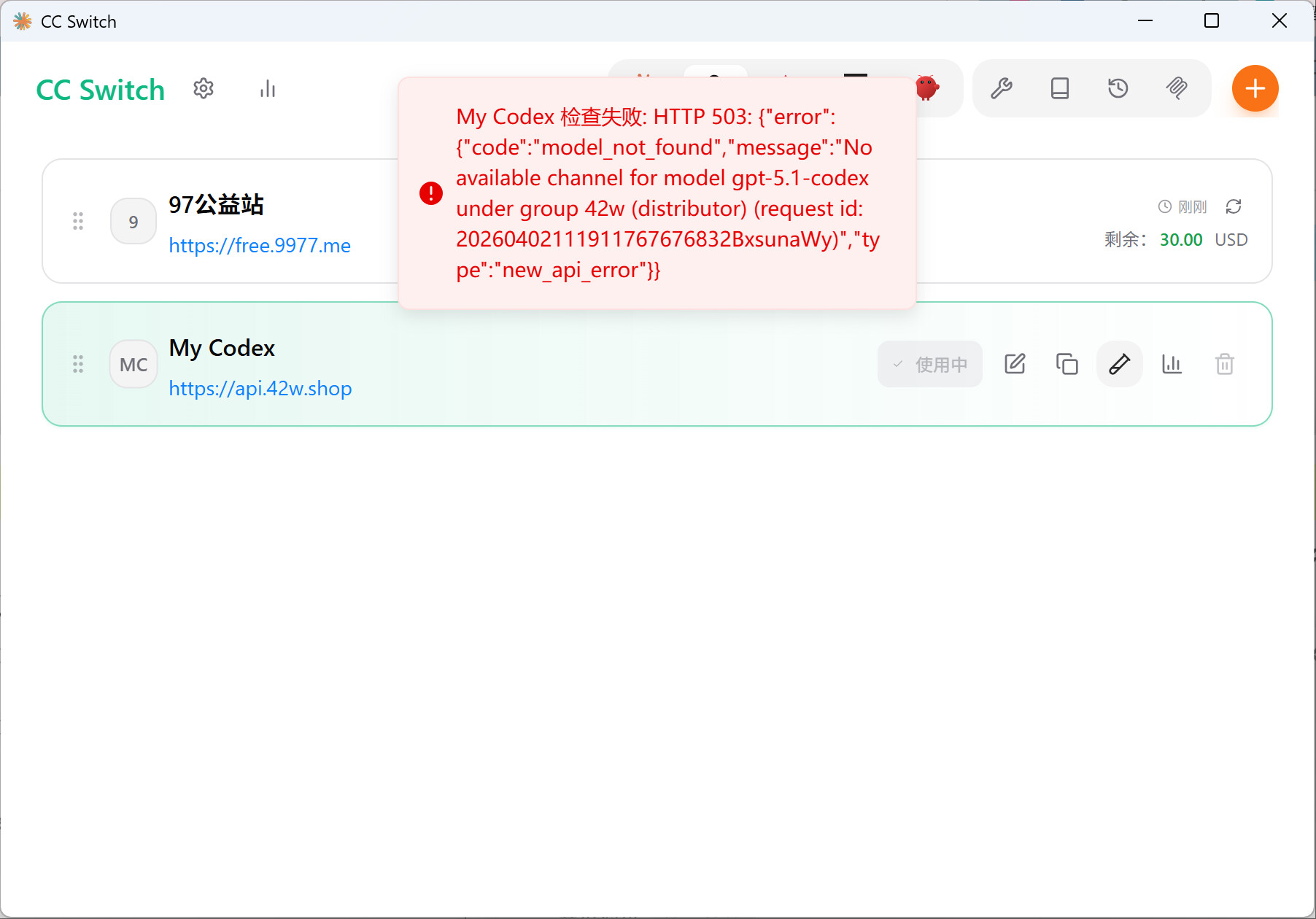Viewport: 1316px width, 919px height.
Task: Open the paperclip MCP panel
Action: [1177, 88]
